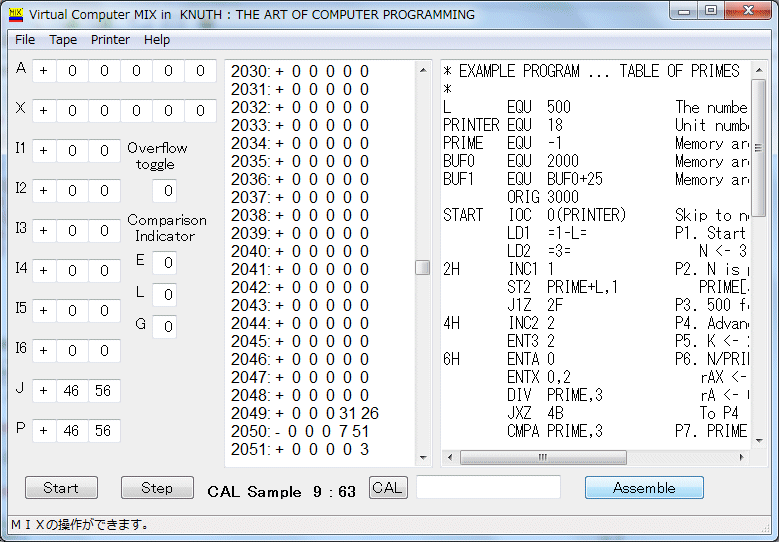Click memory list scrollbar thumb

coord(423,267)
